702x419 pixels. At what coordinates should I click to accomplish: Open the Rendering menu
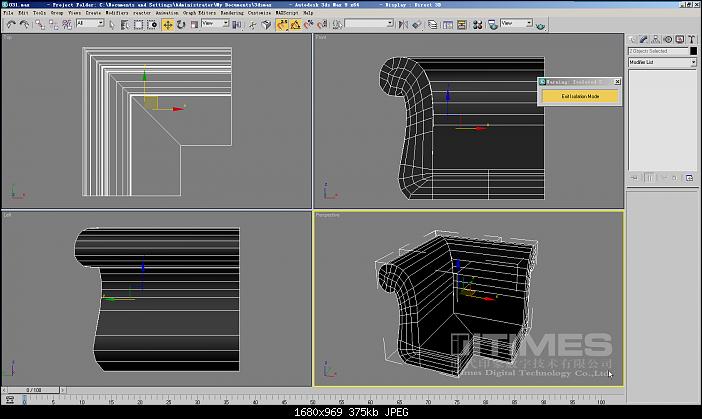(232, 13)
